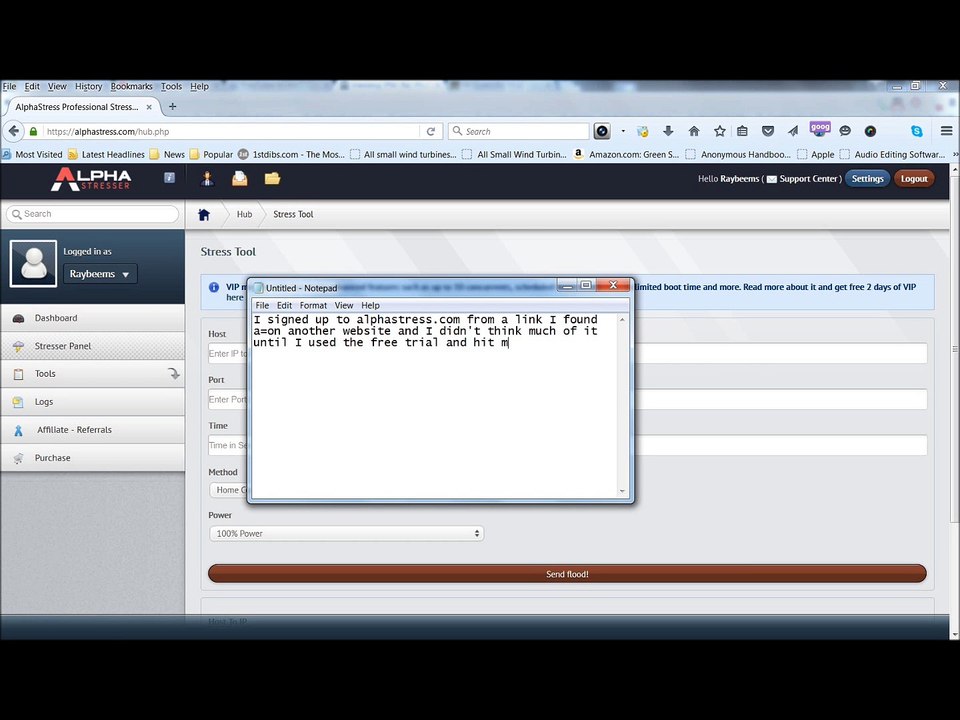
Task: Open Notepad's Edit menu
Action: [284, 305]
